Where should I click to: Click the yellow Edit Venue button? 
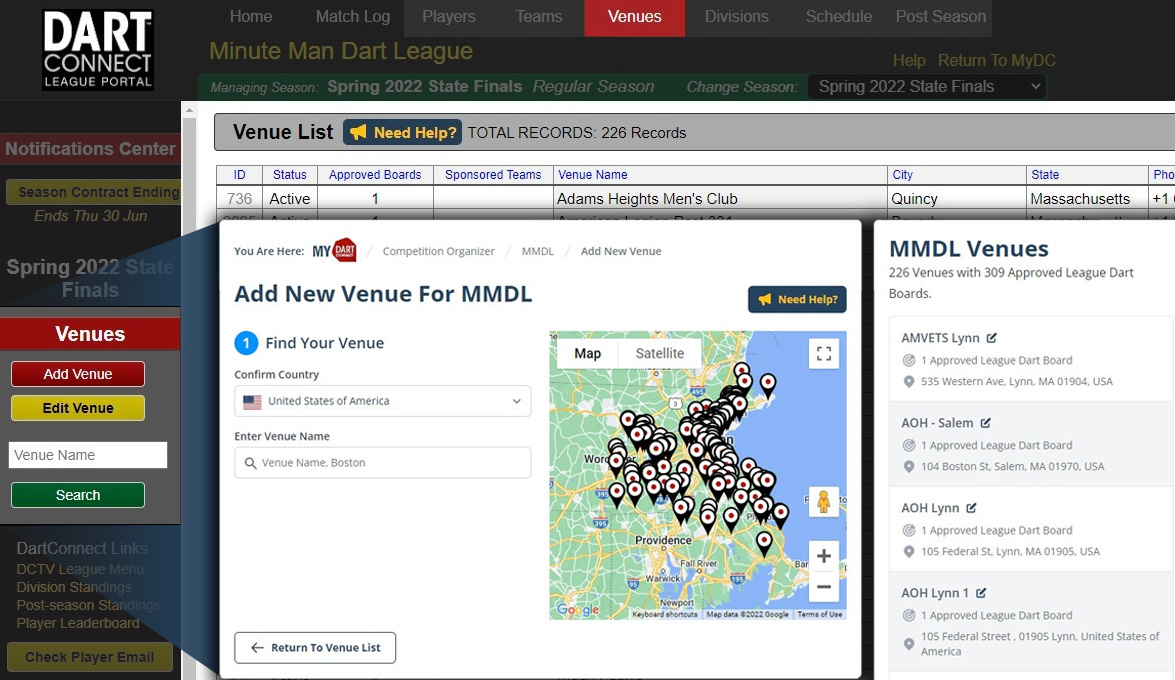pos(78,408)
